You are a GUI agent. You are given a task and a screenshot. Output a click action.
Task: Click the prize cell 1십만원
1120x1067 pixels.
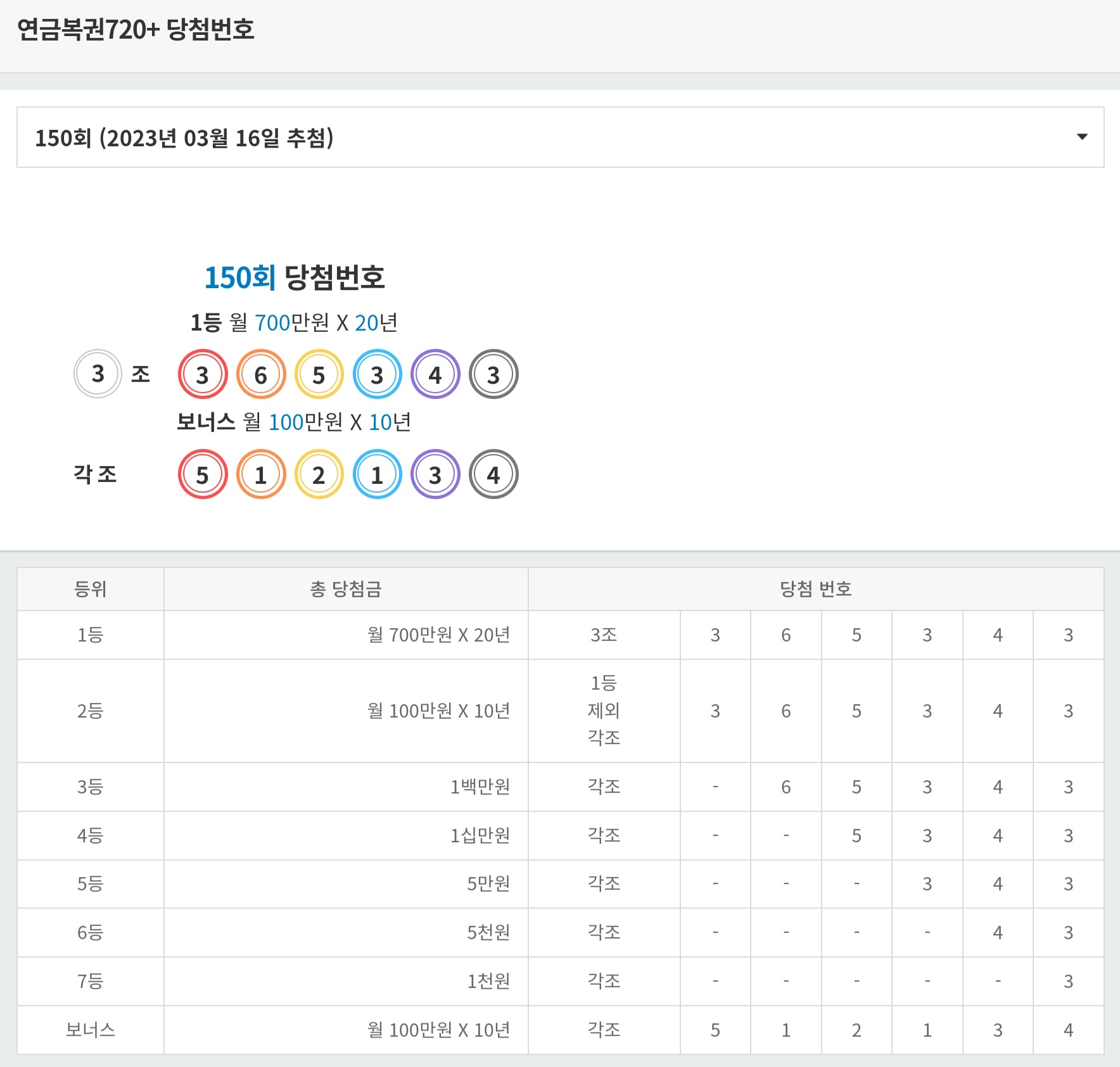coord(346,836)
